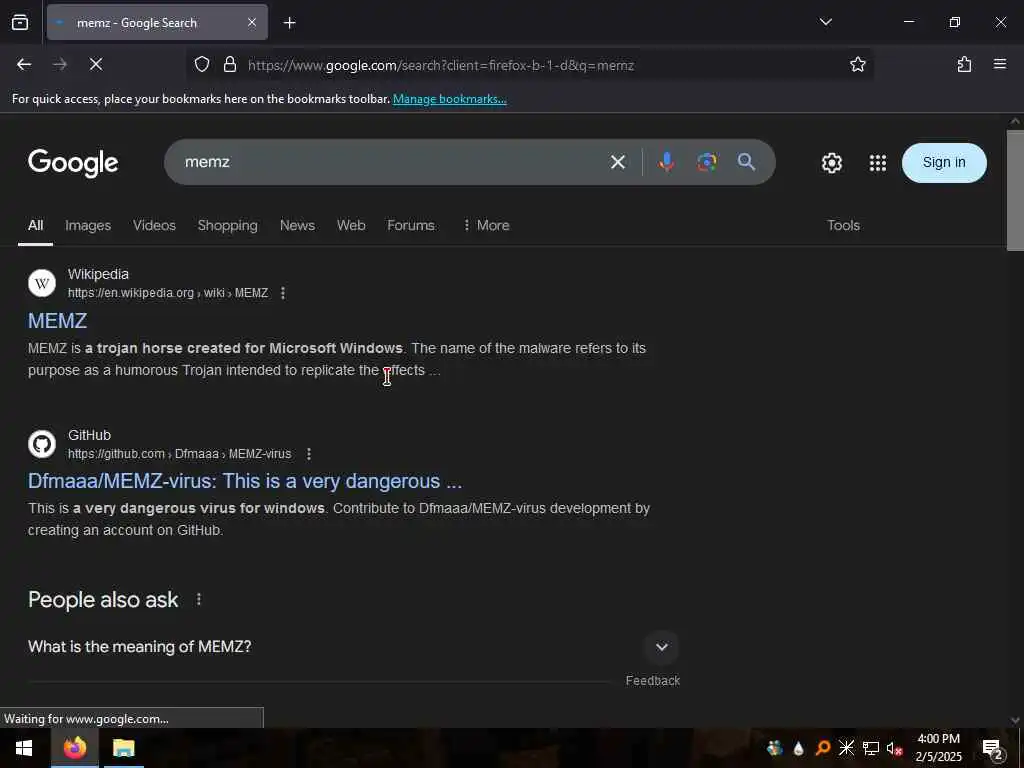
Task: Search by image with Lens icon
Action: (707, 162)
